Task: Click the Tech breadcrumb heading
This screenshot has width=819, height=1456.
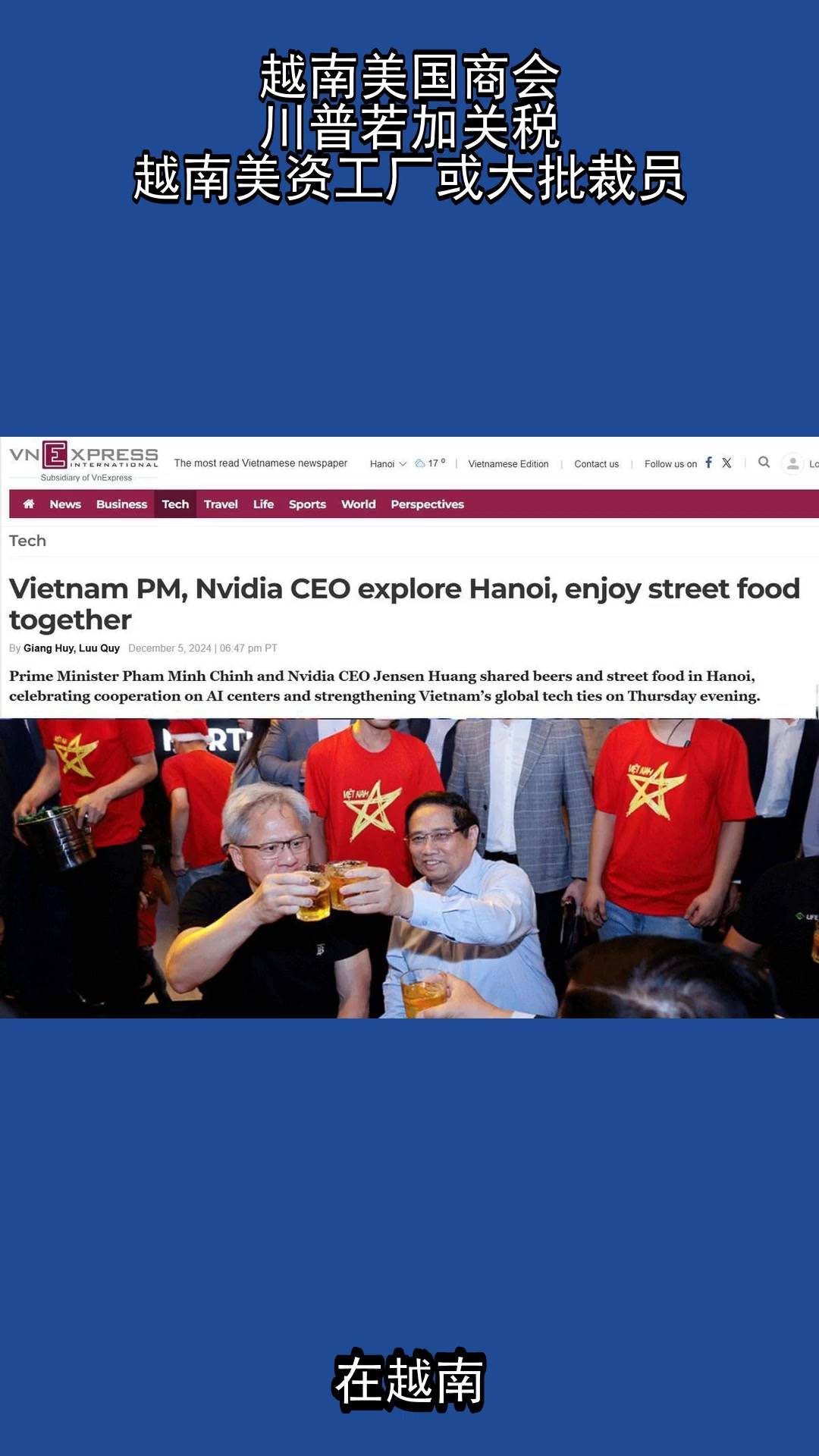Action: (27, 541)
